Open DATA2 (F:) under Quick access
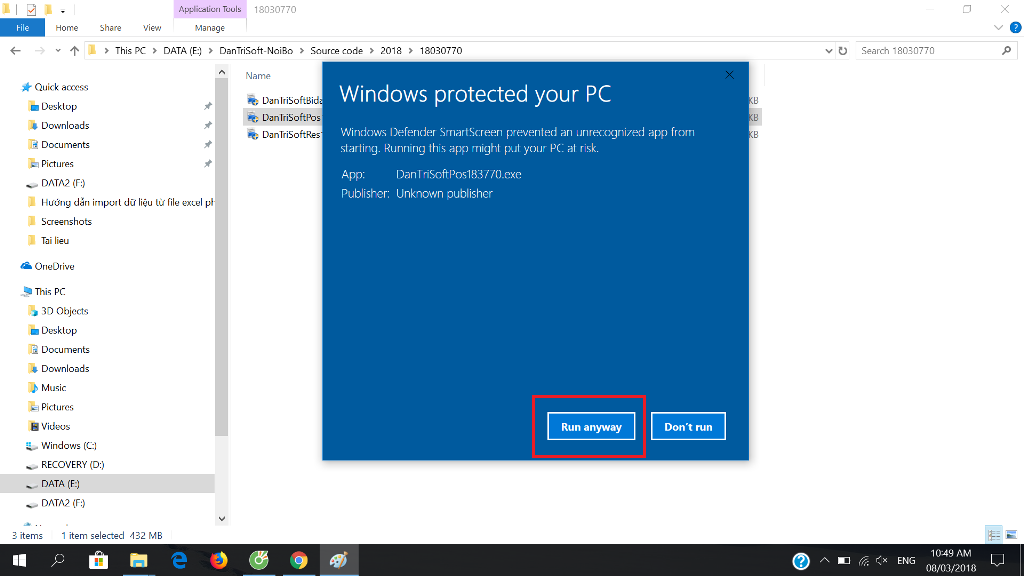This screenshot has width=1024, height=576. tap(63, 183)
